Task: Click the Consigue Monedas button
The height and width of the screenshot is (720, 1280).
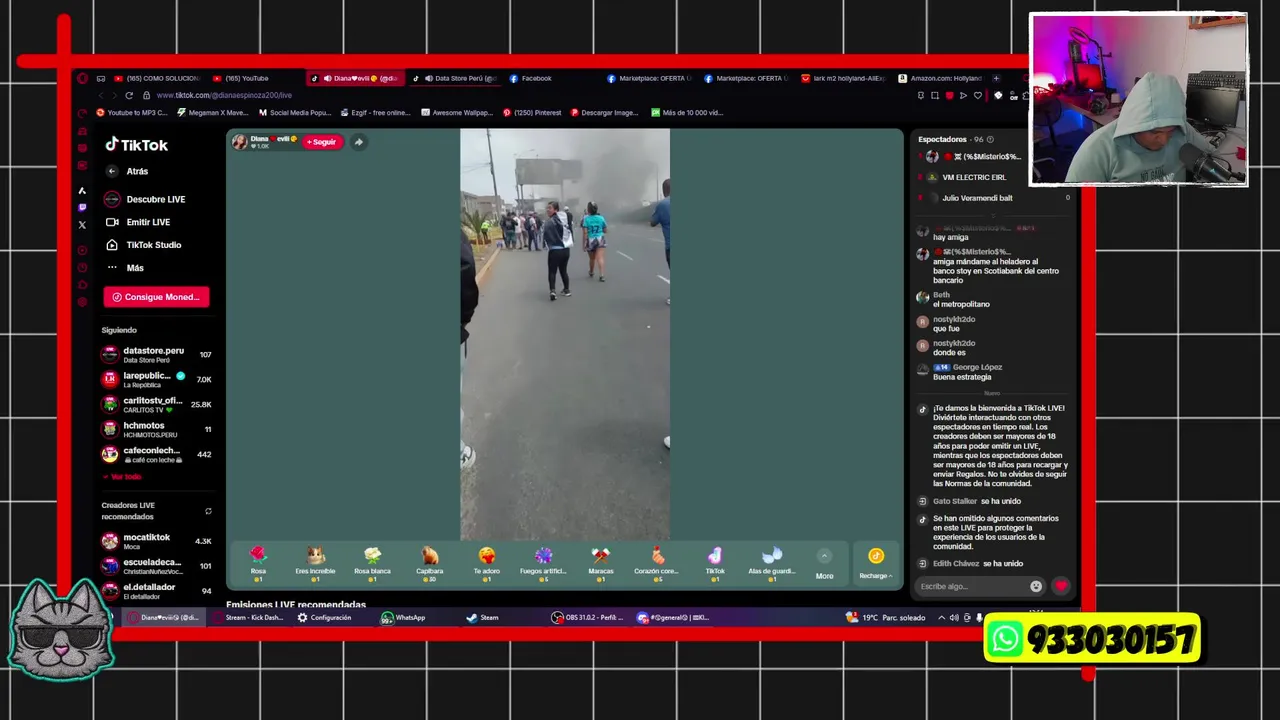Action: pyautogui.click(x=156, y=297)
